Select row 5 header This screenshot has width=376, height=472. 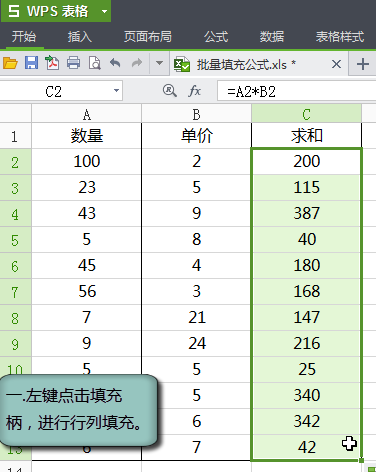point(15,240)
